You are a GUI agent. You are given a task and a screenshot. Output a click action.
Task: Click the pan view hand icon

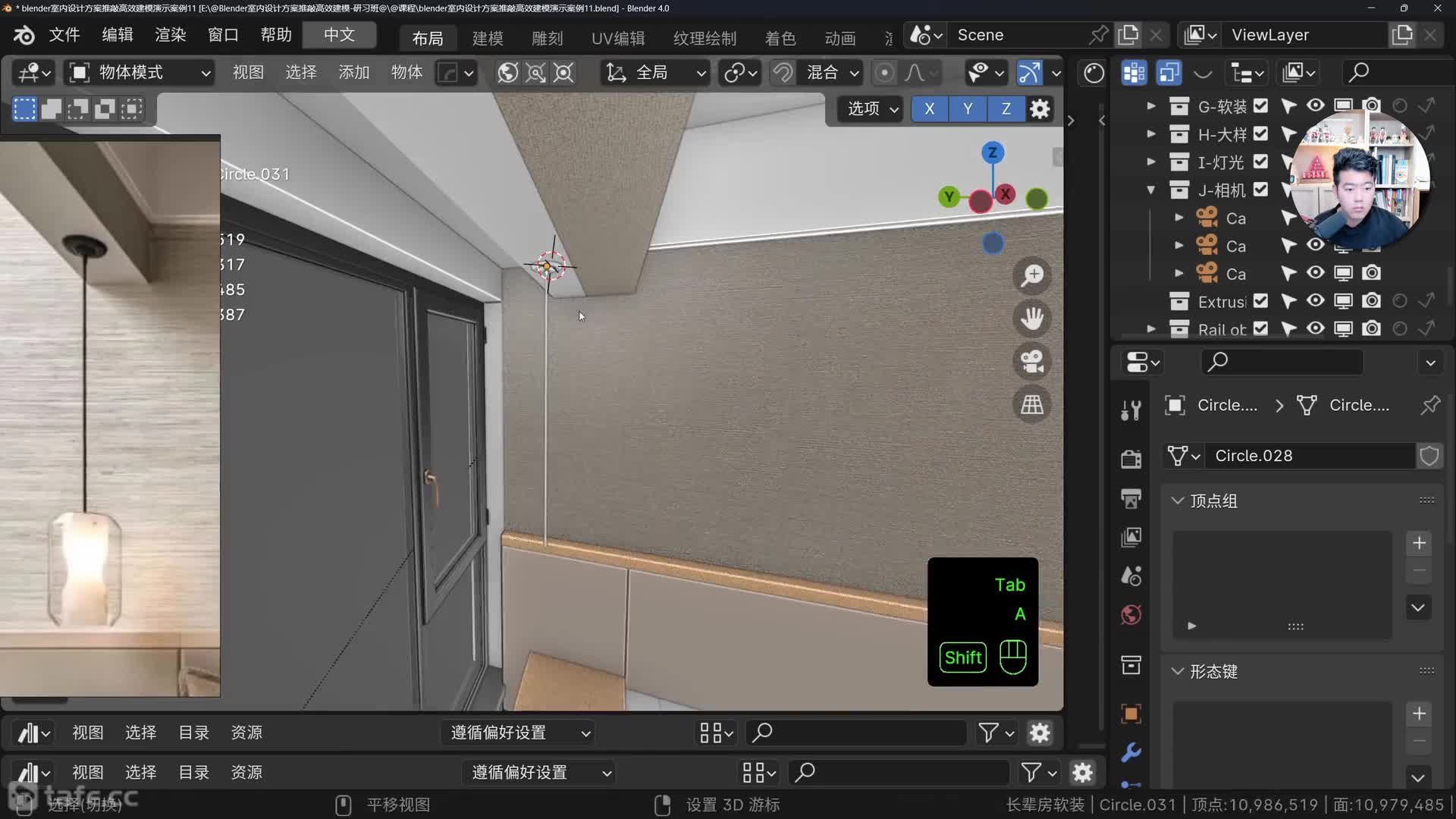(x=1031, y=318)
